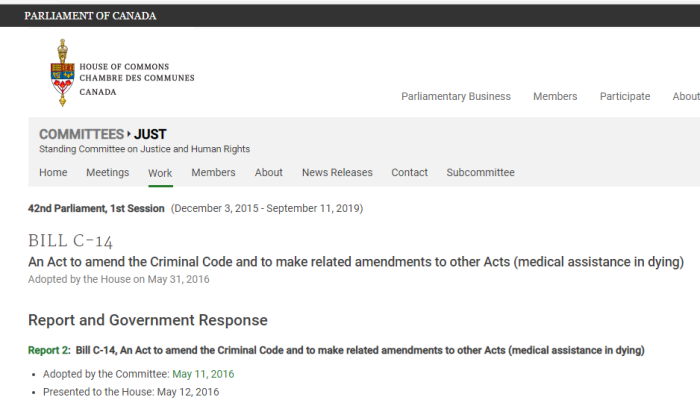Open the Subcommittee tab
This screenshot has width=700, height=400.
(480, 172)
